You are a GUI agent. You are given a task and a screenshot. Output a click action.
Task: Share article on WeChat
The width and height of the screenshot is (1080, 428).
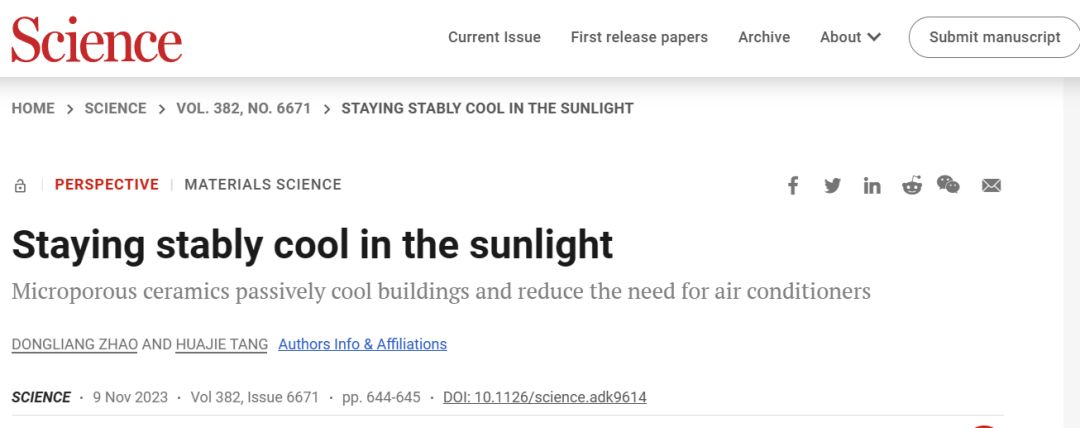pos(948,184)
